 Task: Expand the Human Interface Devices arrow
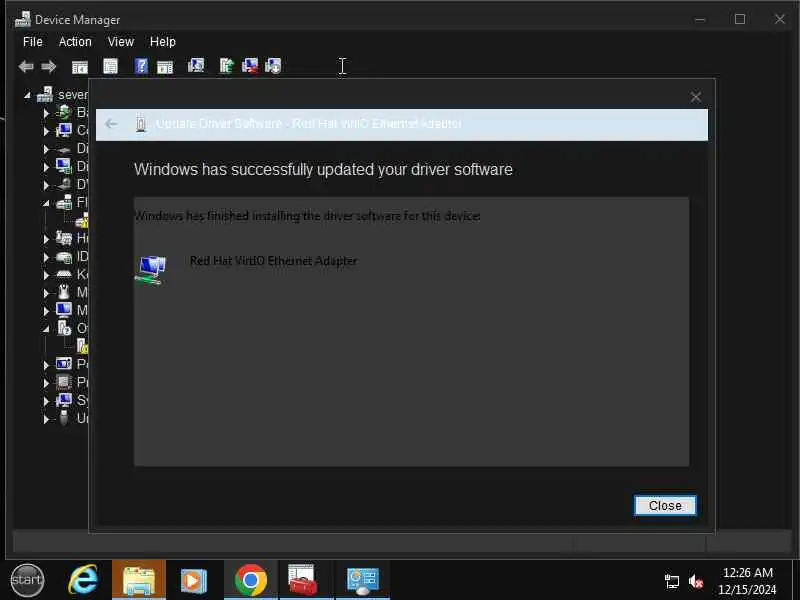tap(46, 239)
